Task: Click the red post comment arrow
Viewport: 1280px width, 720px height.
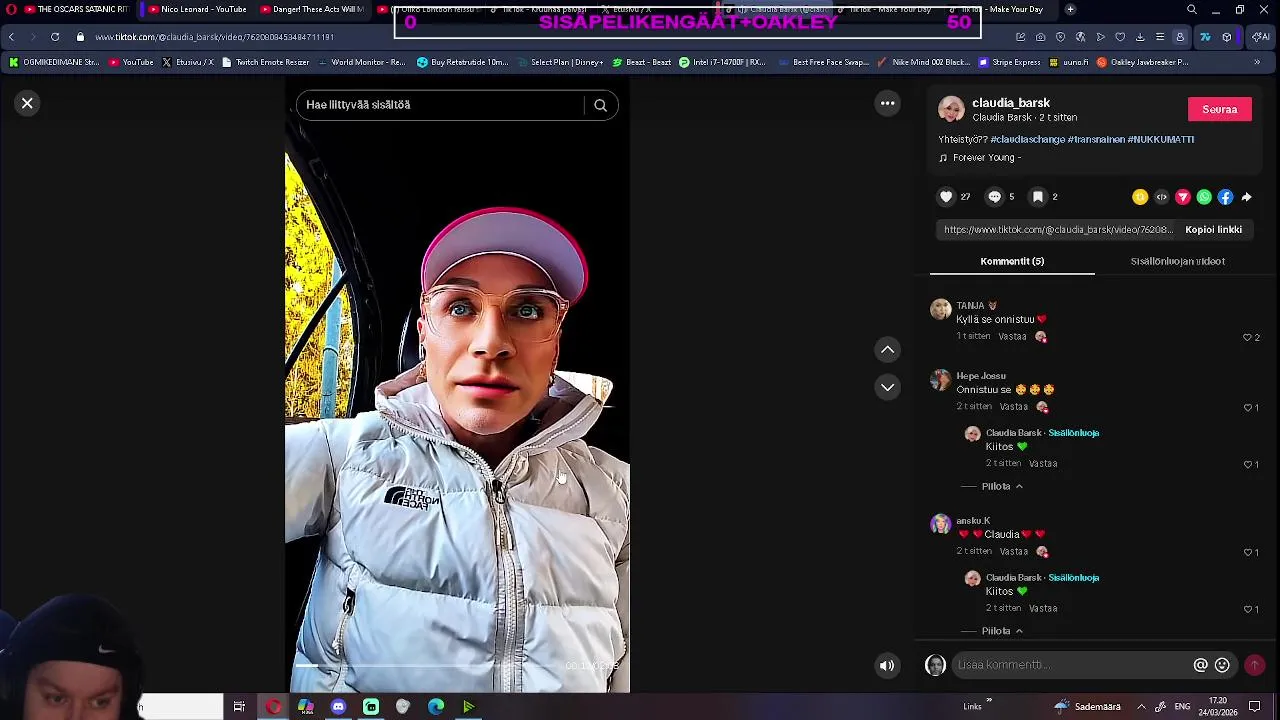Action: click(x=1254, y=665)
